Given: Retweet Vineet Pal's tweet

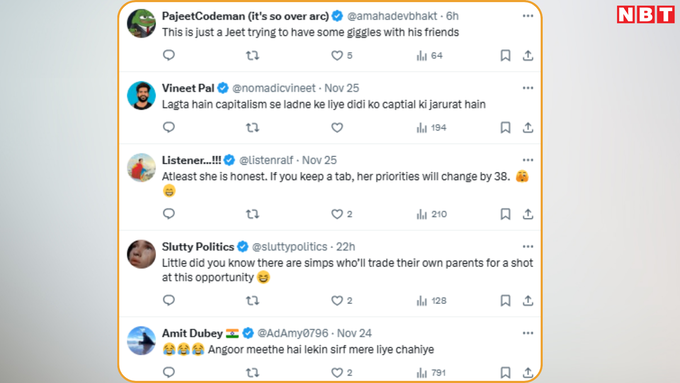Looking at the screenshot, I should point(252,128).
